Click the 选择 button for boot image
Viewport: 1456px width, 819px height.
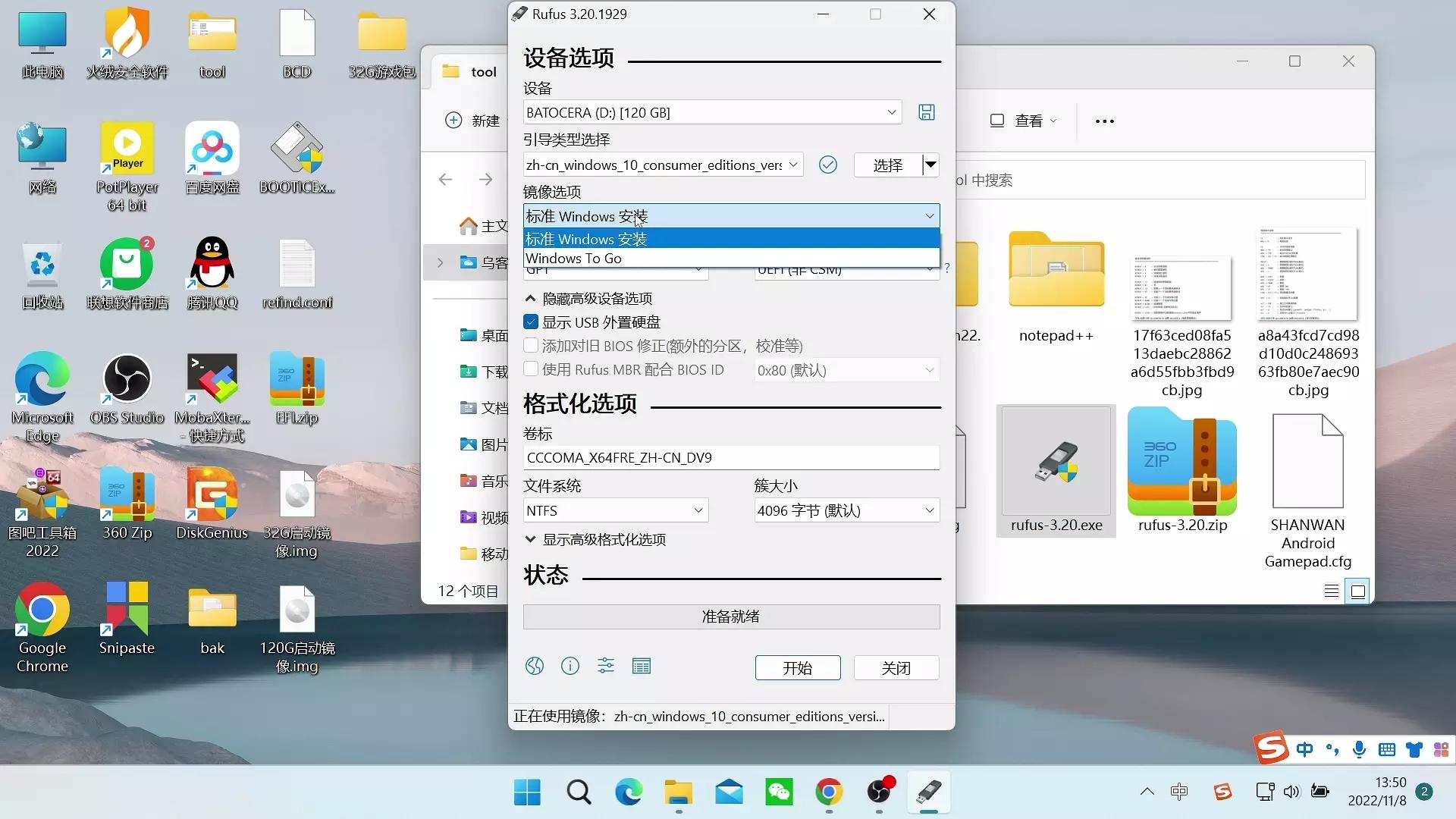tap(888, 165)
